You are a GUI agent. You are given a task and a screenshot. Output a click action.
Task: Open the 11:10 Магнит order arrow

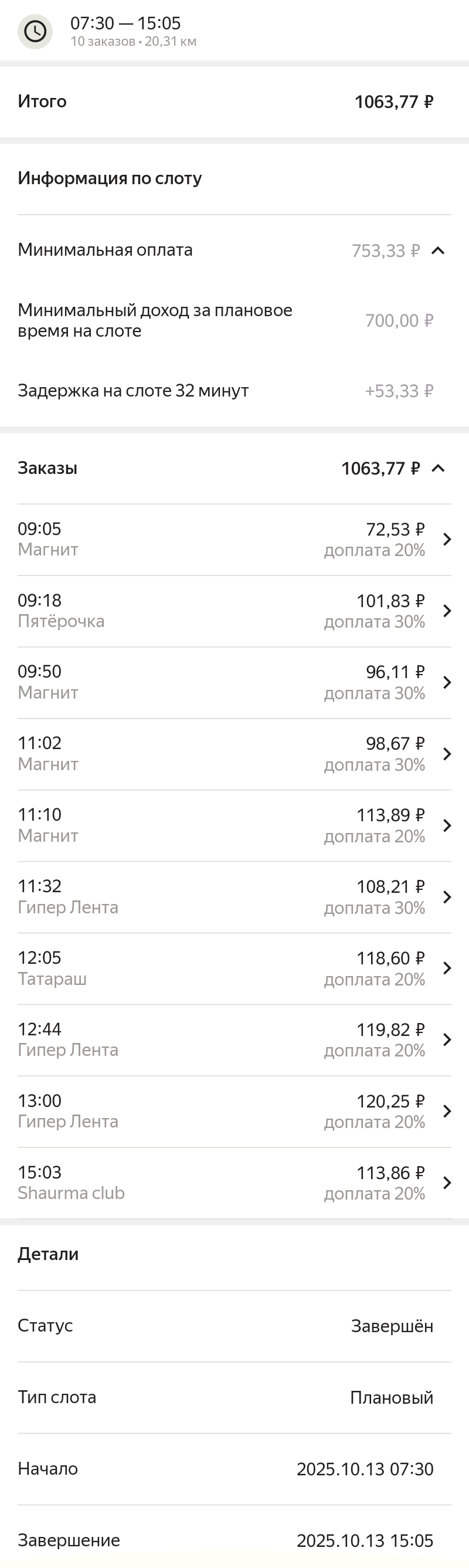click(x=447, y=825)
